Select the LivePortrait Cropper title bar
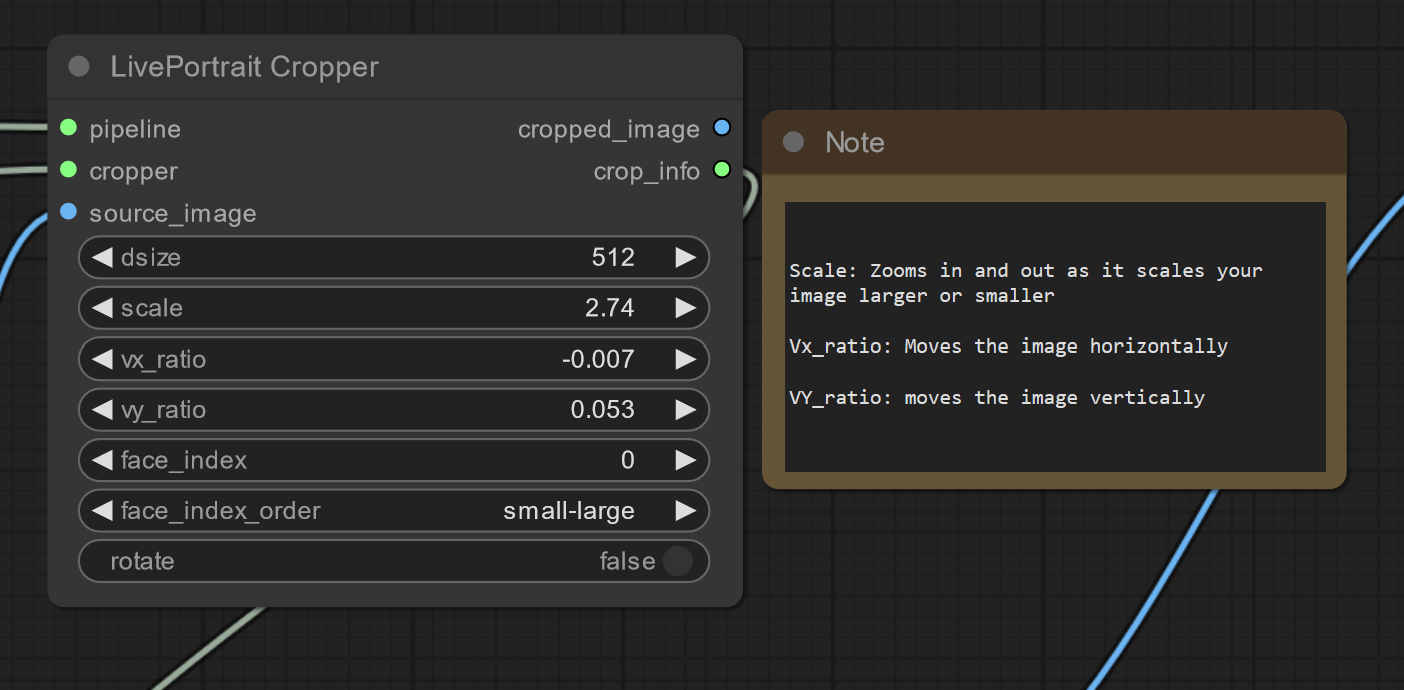The width and height of the screenshot is (1404, 690). coord(395,67)
